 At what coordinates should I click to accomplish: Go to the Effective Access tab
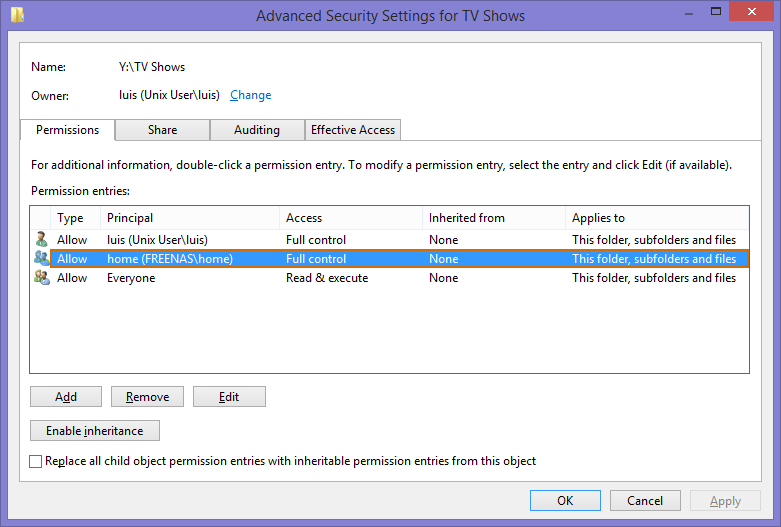353,130
